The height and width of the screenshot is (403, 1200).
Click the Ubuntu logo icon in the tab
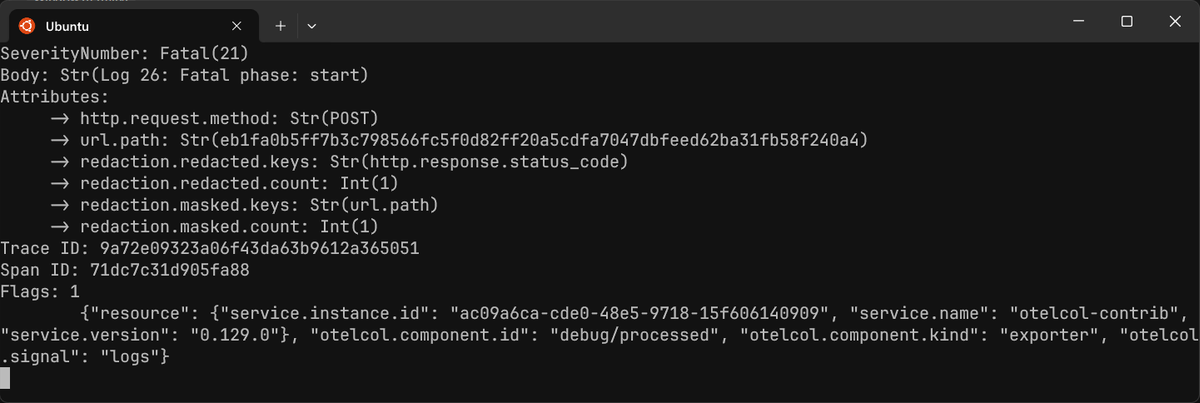click(x=26, y=26)
